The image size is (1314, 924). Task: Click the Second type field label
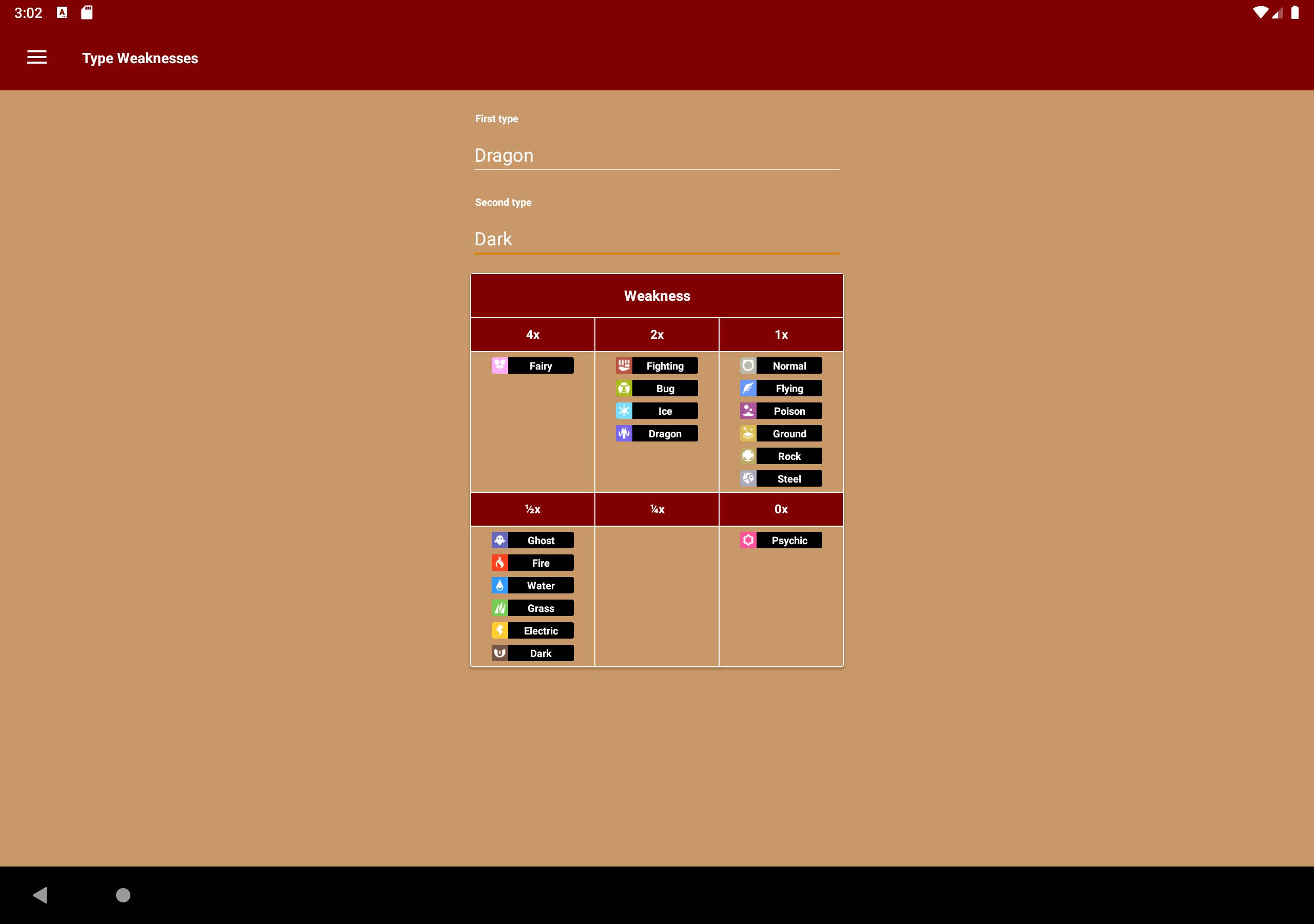(503, 202)
